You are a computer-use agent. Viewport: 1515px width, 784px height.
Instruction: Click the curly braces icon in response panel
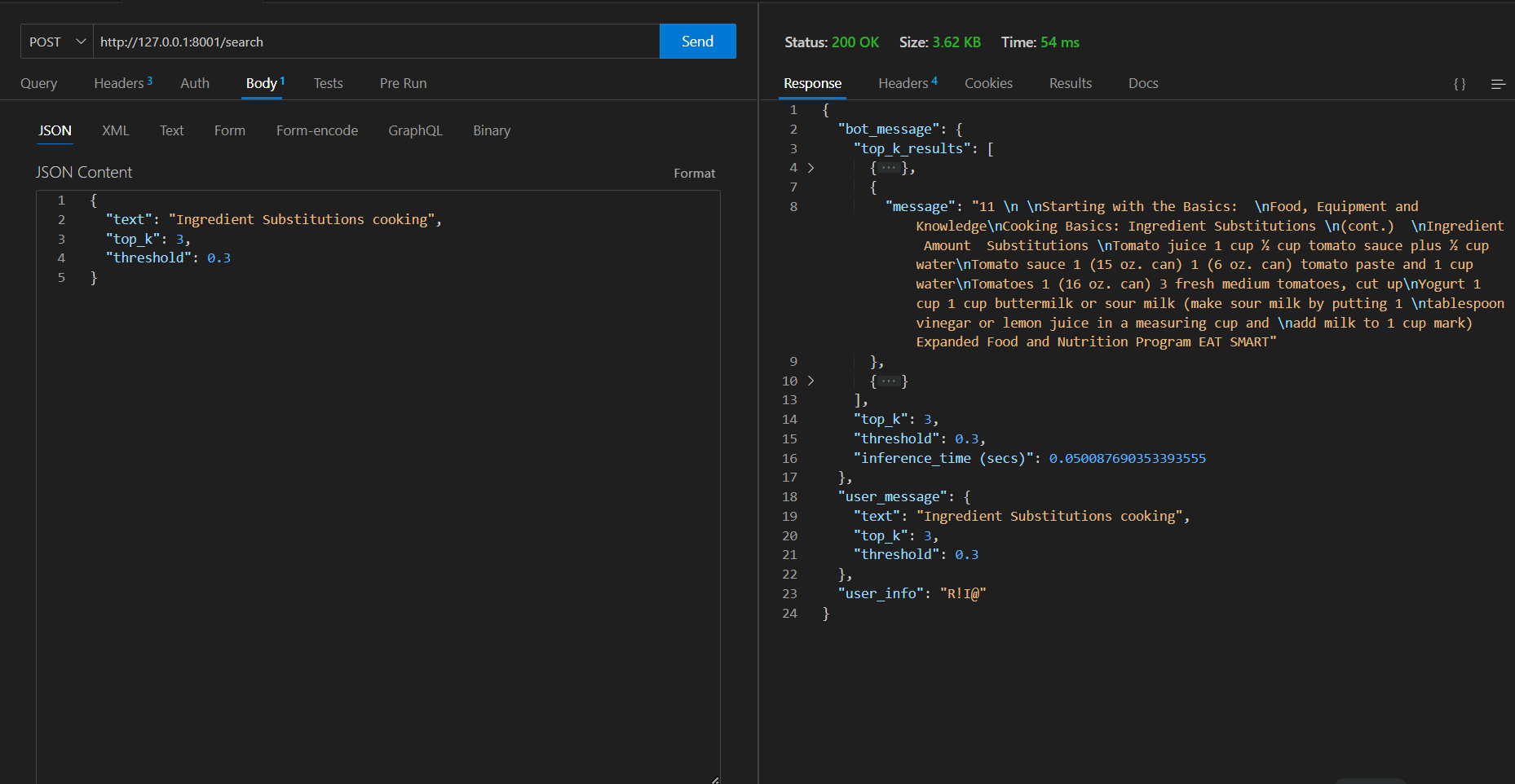coord(1459,84)
